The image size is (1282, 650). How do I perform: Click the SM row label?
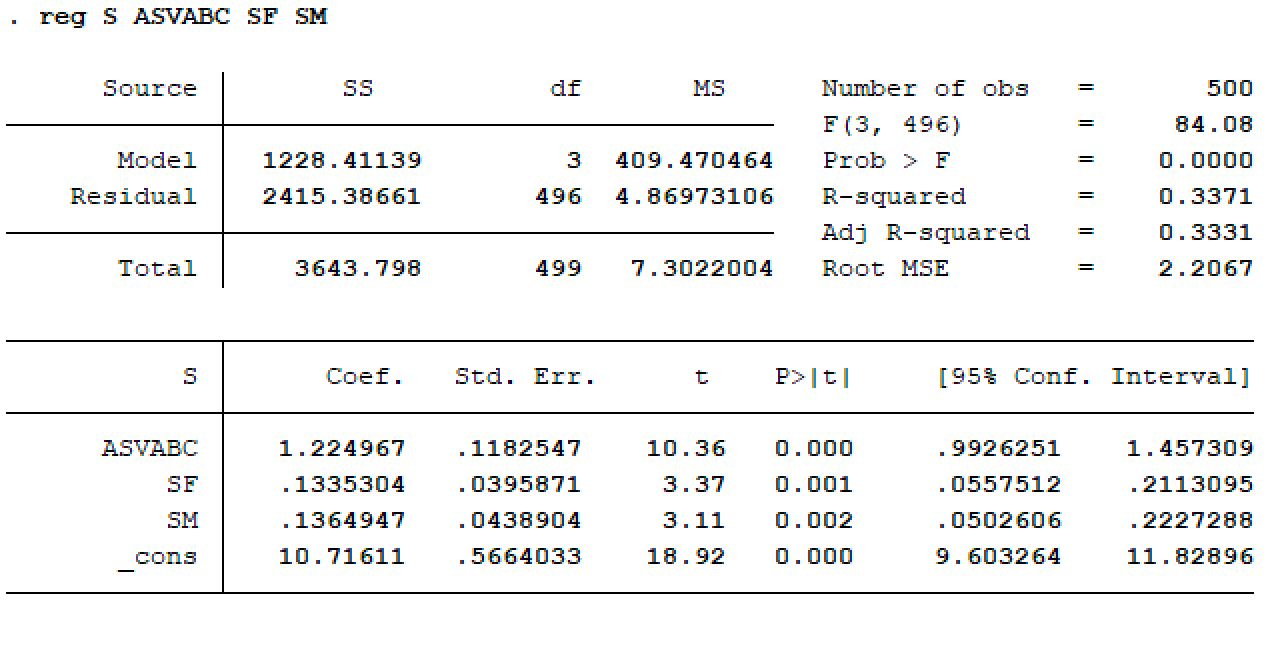tap(186, 520)
